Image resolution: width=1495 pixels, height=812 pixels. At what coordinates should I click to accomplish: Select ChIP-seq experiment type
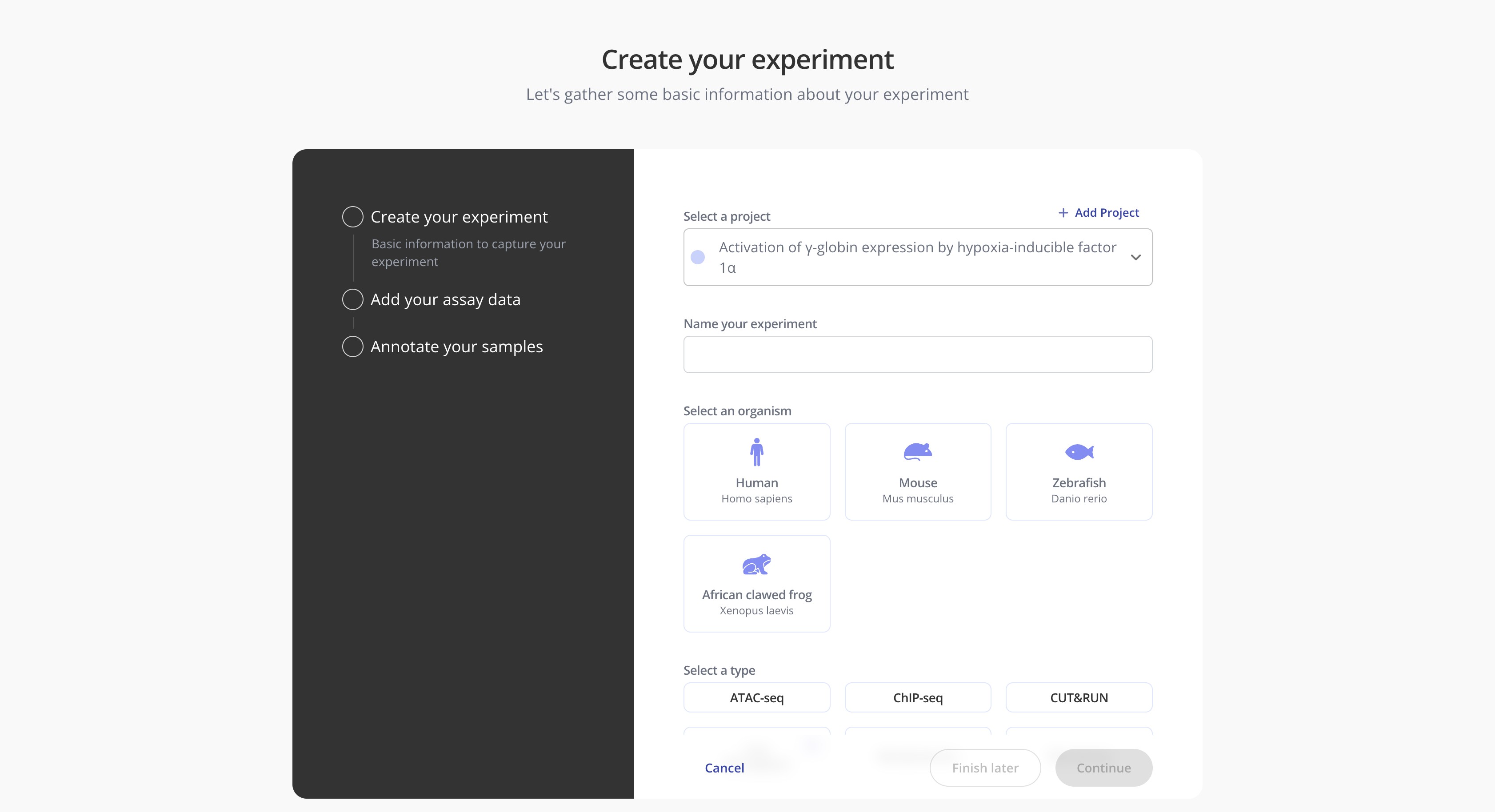pyautogui.click(x=918, y=698)
